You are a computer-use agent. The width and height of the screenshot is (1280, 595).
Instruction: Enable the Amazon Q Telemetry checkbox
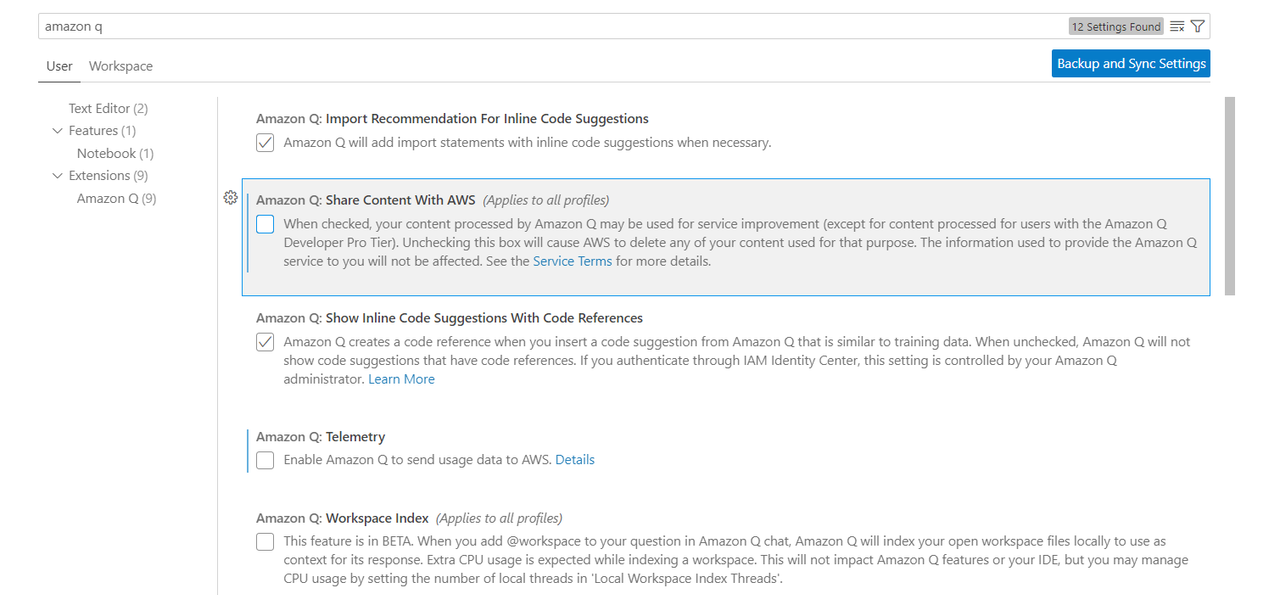pos(265,460)
